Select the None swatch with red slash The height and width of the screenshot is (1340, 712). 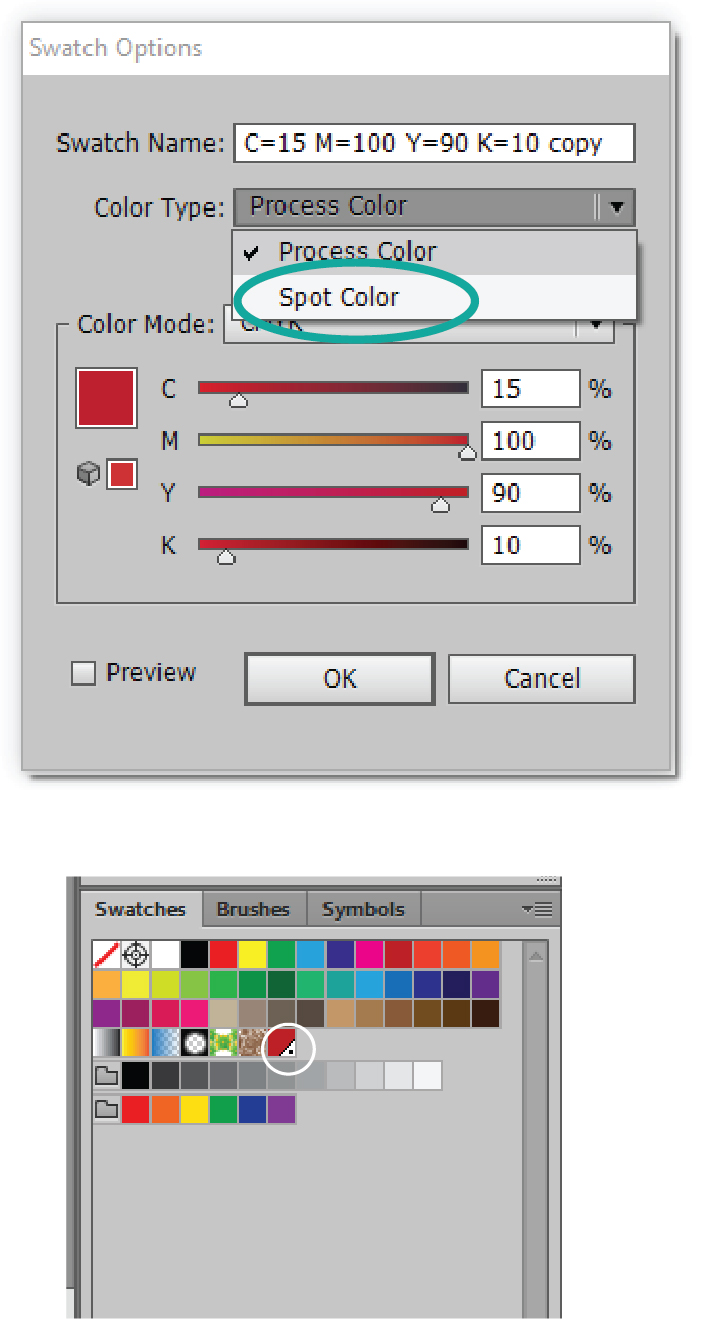click(x=106, y=955)
